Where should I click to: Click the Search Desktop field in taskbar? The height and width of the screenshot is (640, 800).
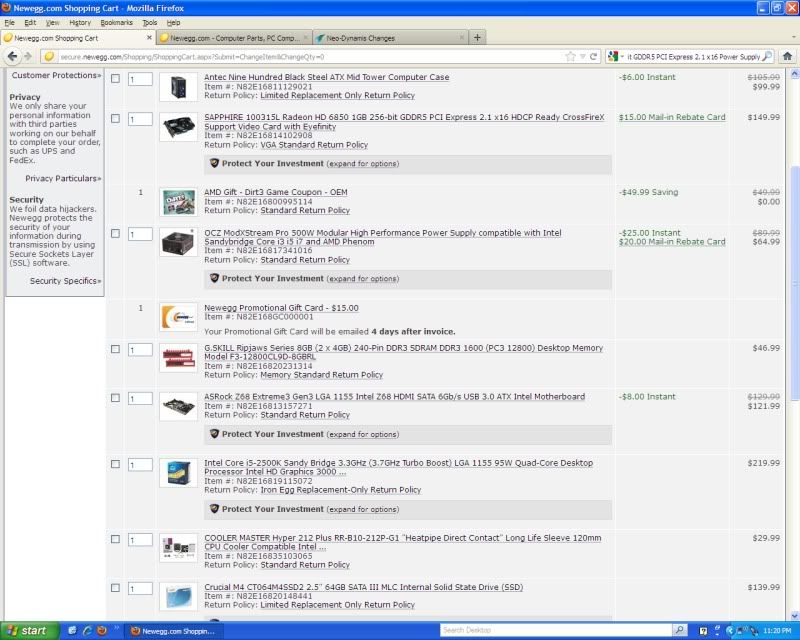(556, 630)
